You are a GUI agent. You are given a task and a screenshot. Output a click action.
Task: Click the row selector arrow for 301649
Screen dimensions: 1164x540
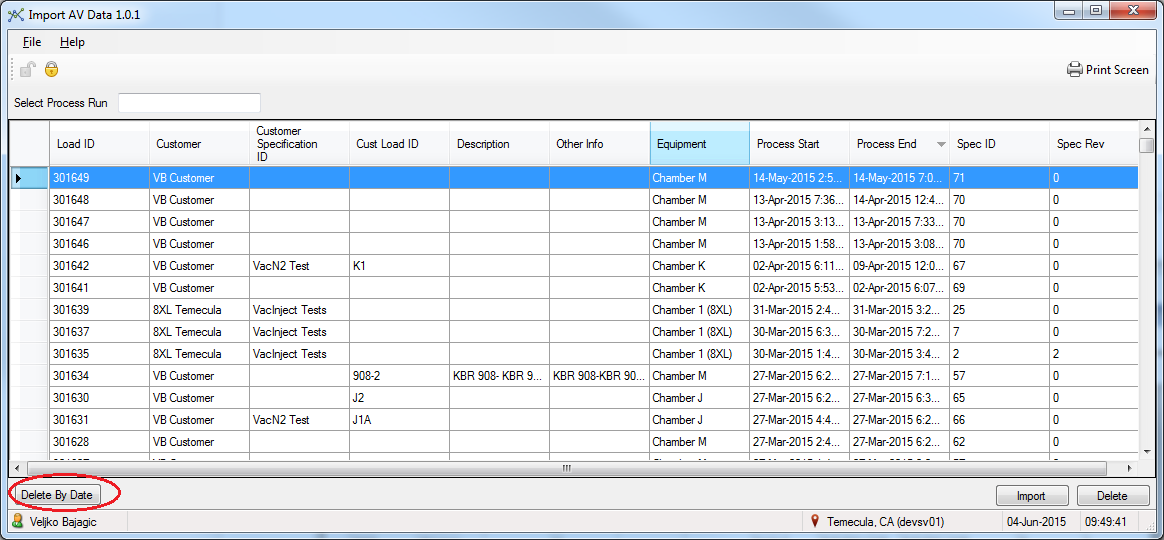pyautogui.click(x=19, y=178)
